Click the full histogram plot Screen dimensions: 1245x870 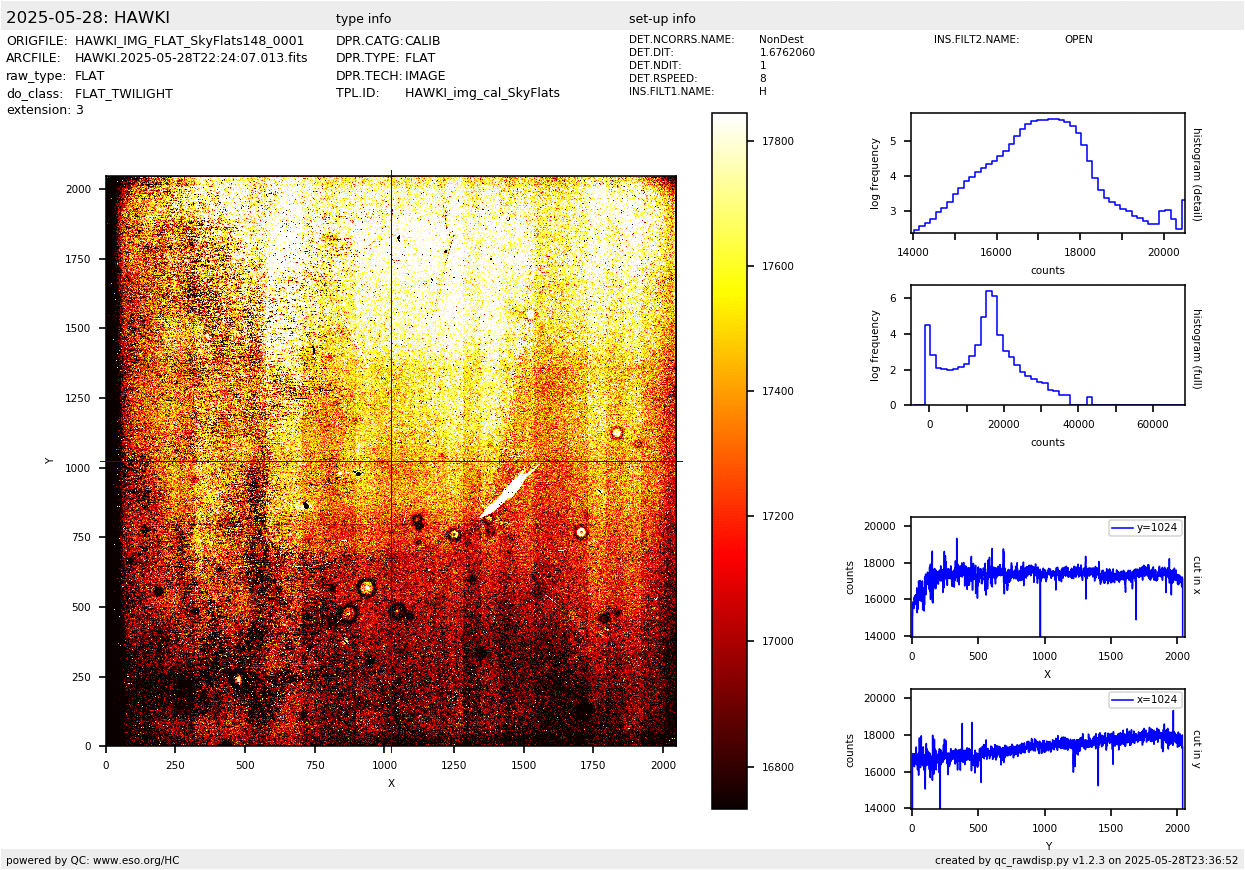pyautogui.click(x=1047, y=345)
